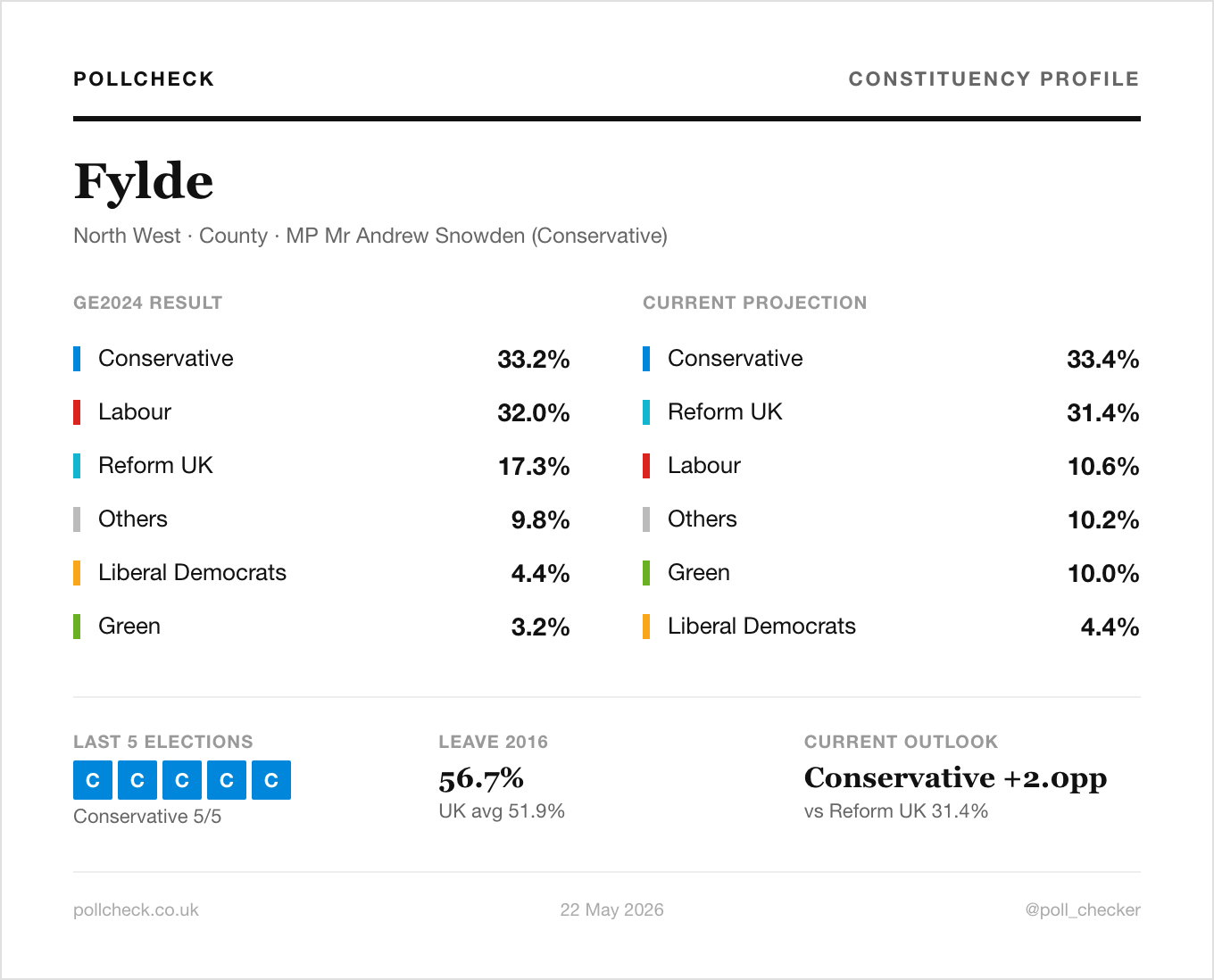The image size is (1214, 980).
Task: Open the @poll_checker handle link
Action: click(x=1083, y=909)
